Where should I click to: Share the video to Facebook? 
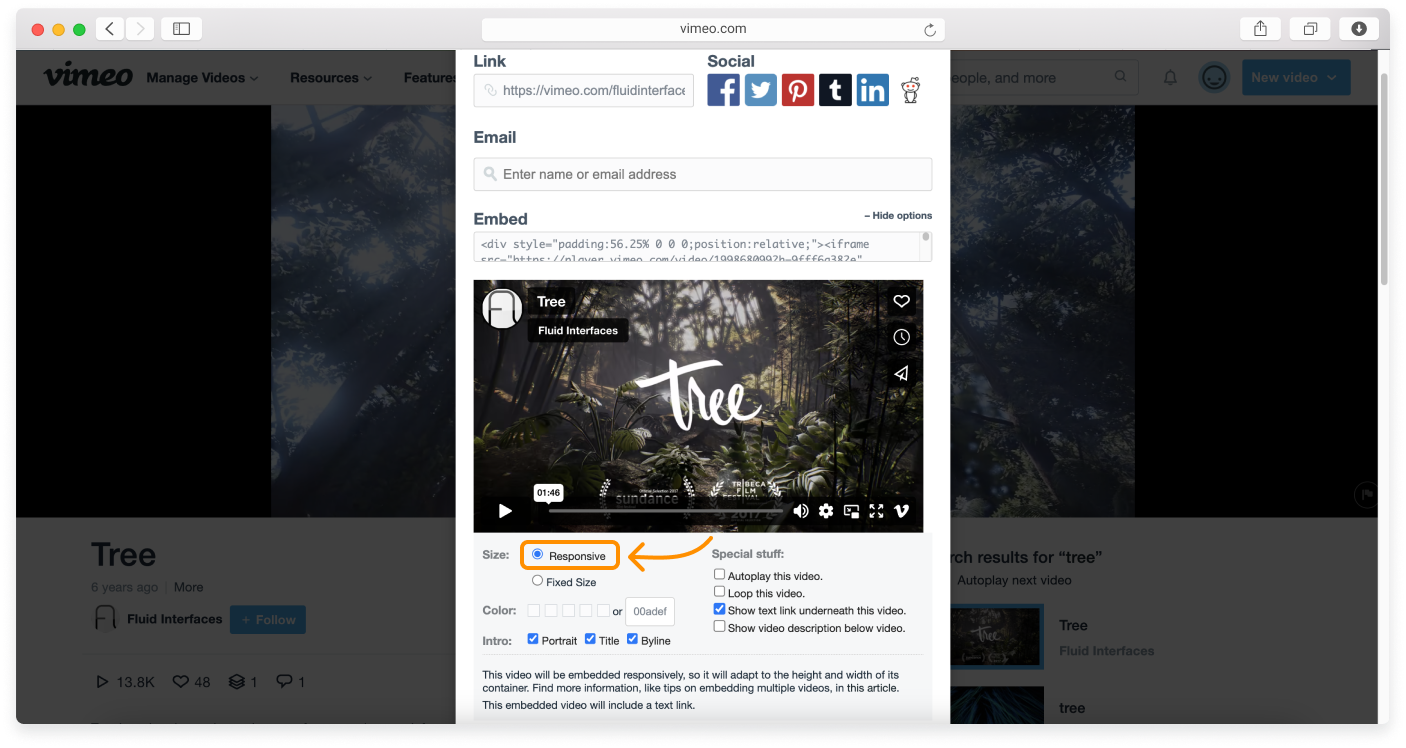pos(723,90)
